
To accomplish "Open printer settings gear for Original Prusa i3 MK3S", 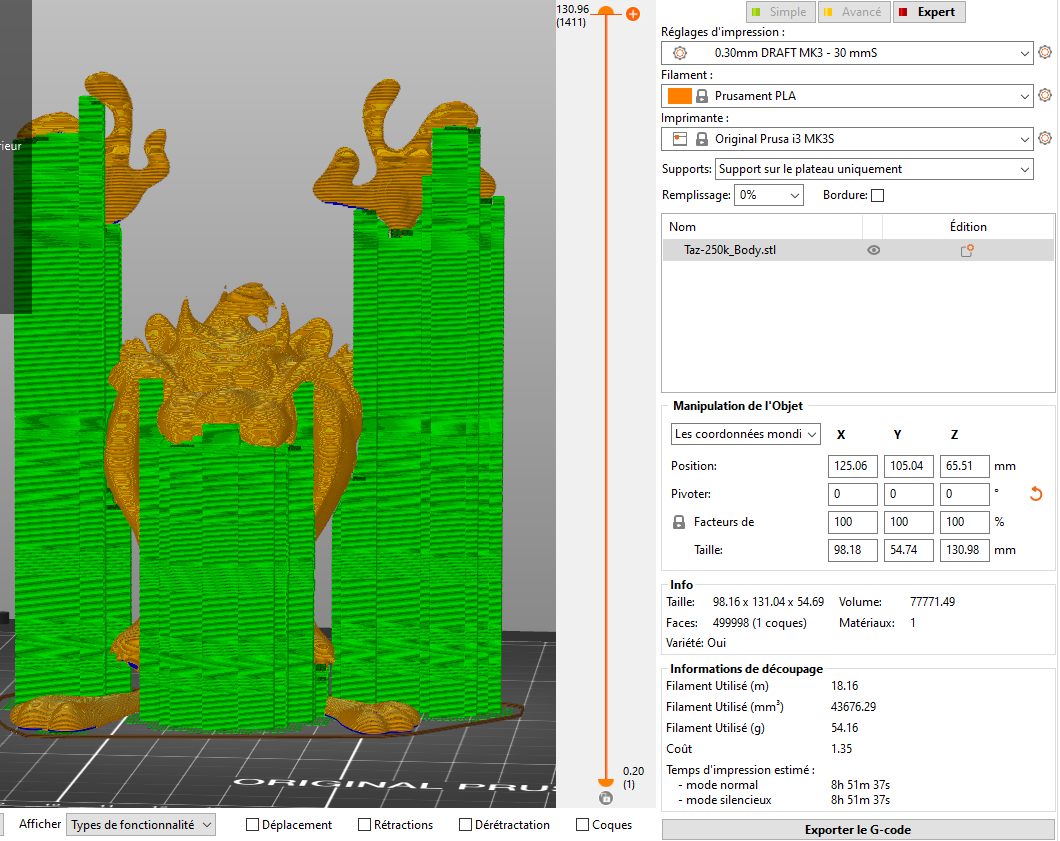I will tap(1045, 139).
